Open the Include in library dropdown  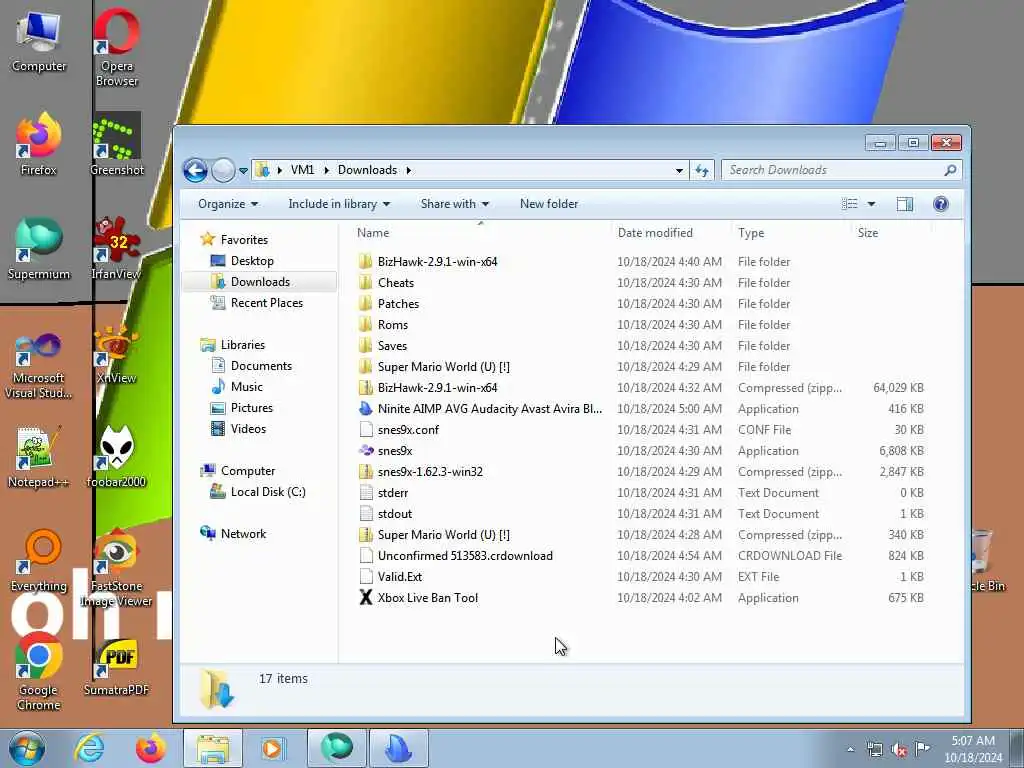[339, 204]
